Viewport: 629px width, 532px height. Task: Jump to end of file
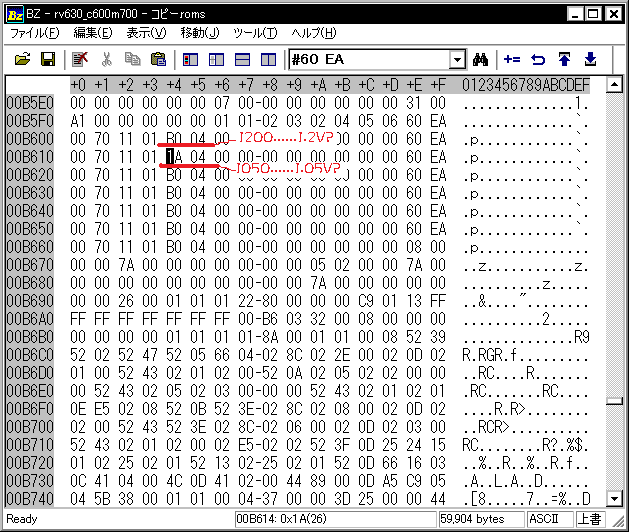click(x=590, y=59)
